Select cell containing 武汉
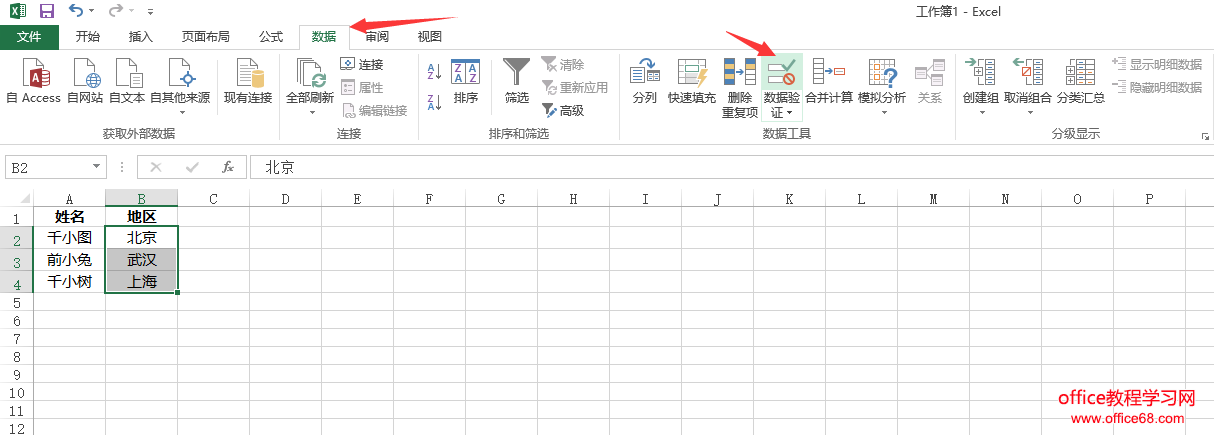1214x435 pixels. 141,260
